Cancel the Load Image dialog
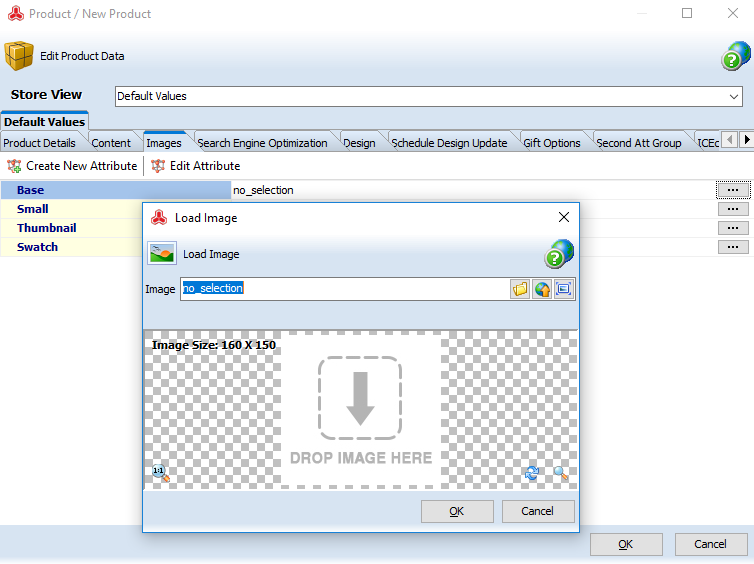This screenshot has height=564, width=754. [538, 511]
